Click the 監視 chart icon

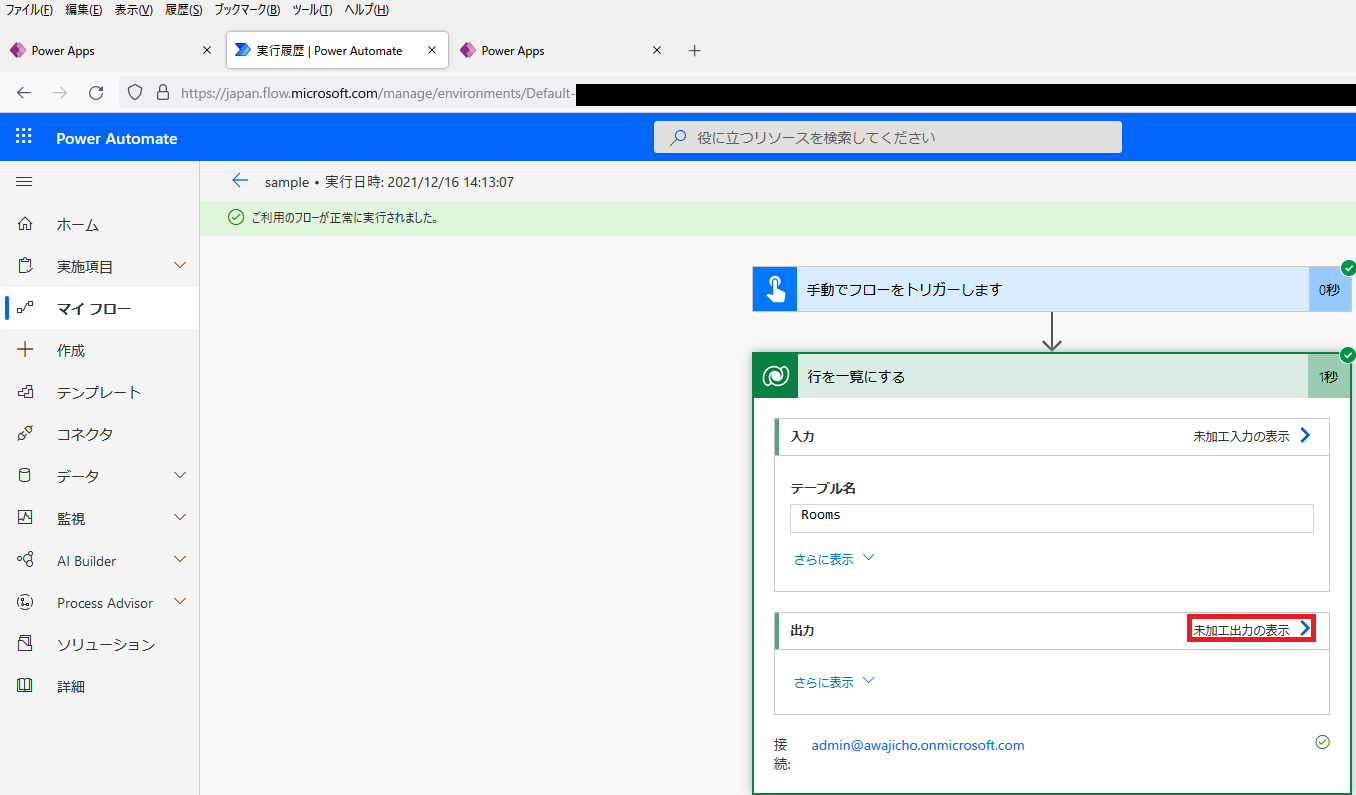click(x=25, y=518)
